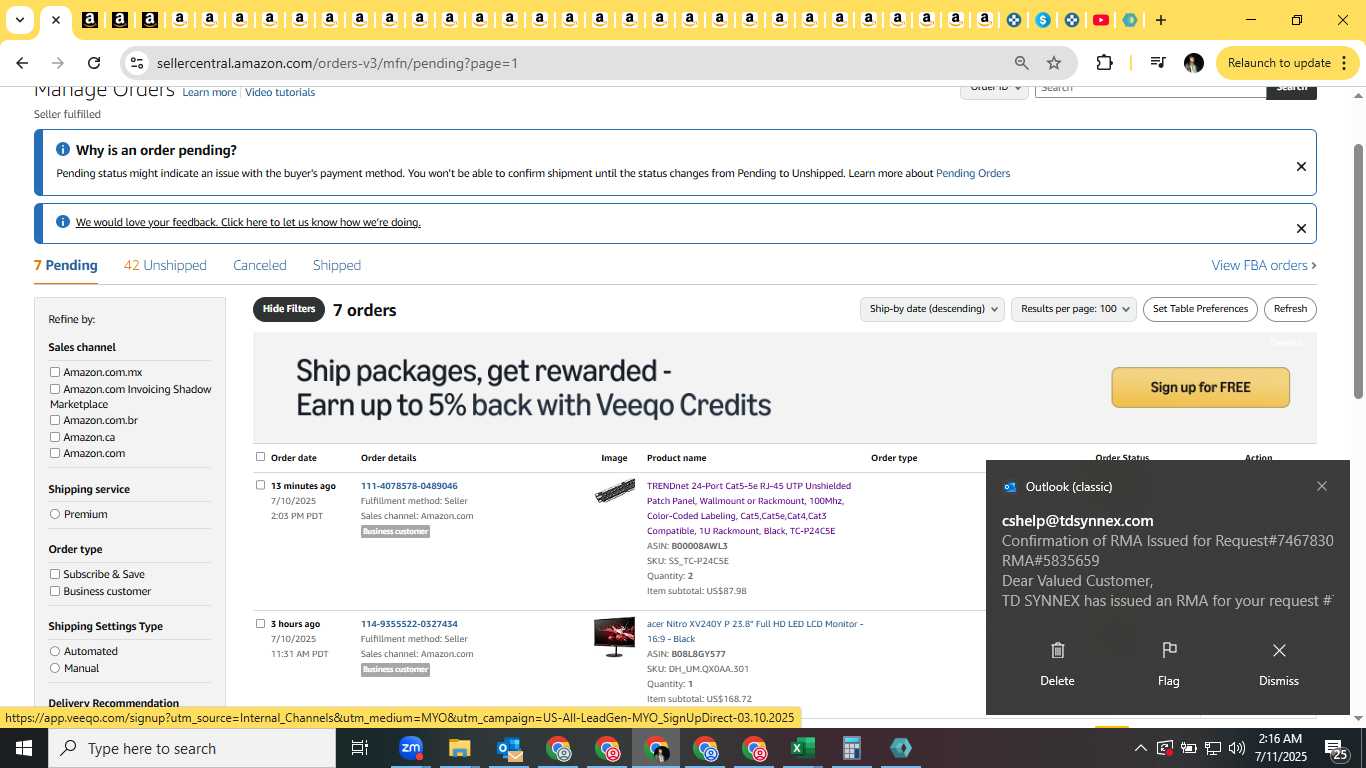
Task: Open the acer Nitro XV240Y product link
Action: 755,631
